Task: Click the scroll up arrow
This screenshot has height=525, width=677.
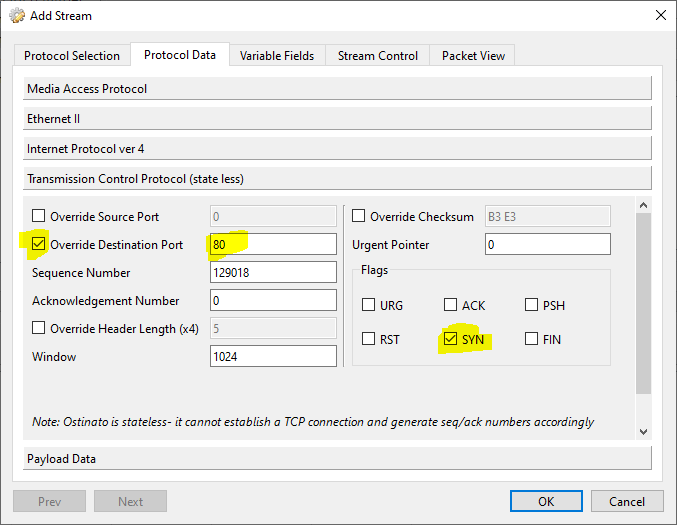Action: point(643,205)
